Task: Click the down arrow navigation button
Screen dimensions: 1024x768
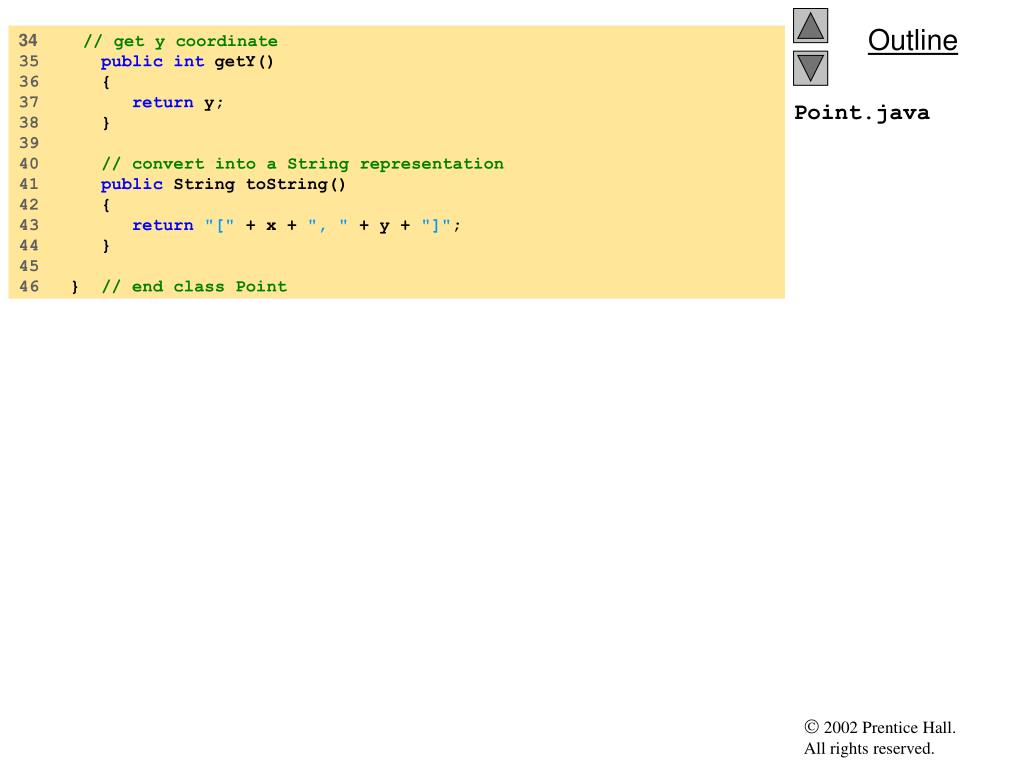Action: click(810, 69)
